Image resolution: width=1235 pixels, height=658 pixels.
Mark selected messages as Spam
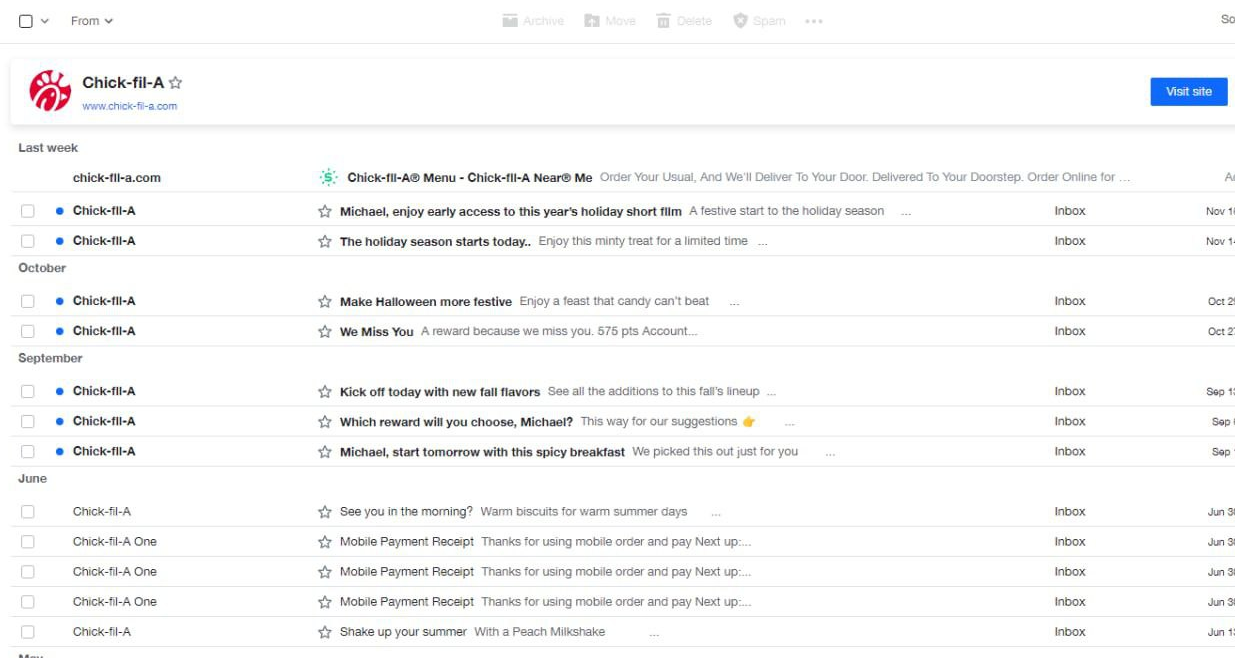pos(759,21)
